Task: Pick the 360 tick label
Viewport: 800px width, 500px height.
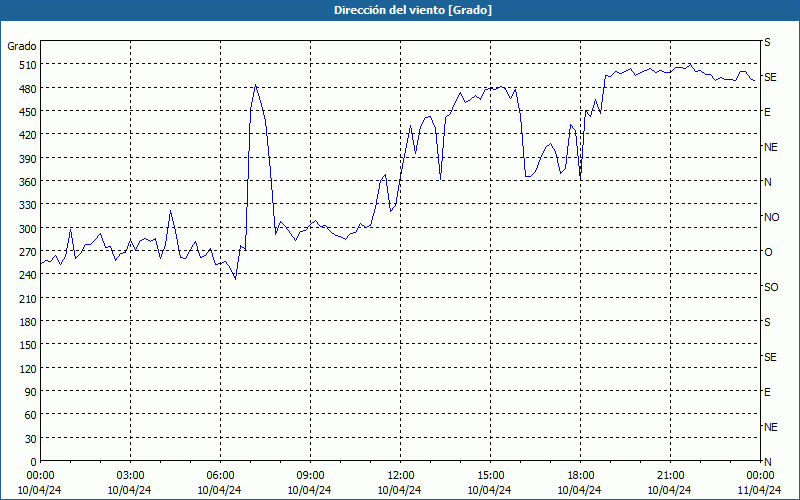Action: [29, 182]
